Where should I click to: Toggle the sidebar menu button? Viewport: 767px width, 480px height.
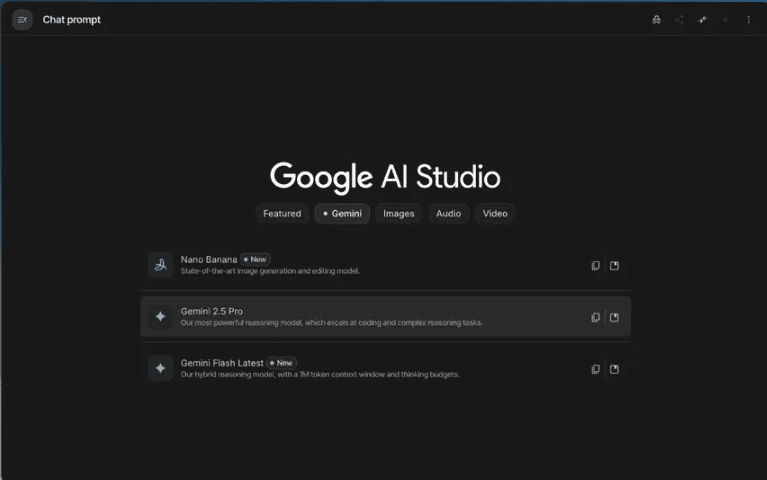click(x=22, y=20)
